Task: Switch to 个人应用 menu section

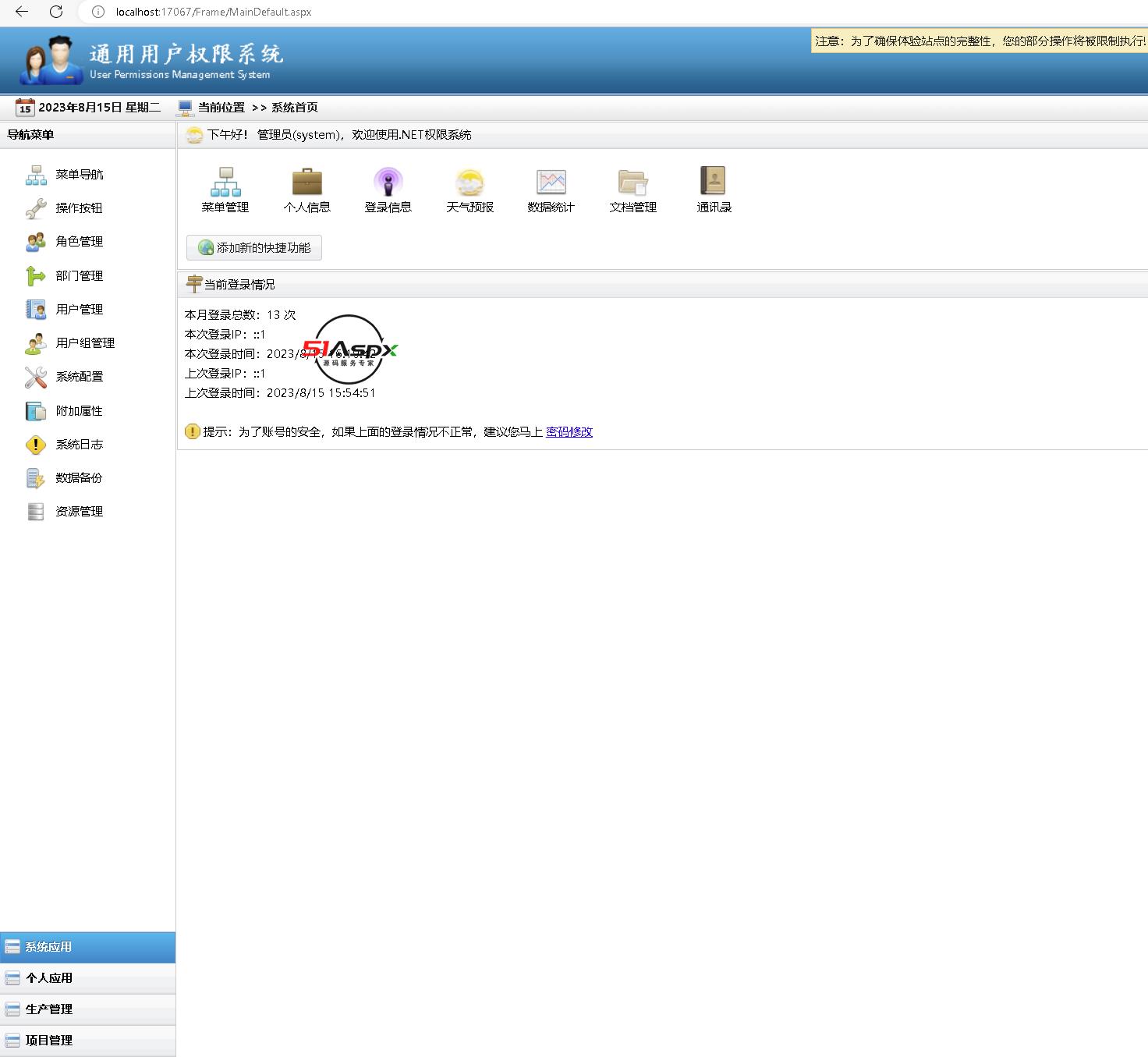Action: (x=87, y=978)
